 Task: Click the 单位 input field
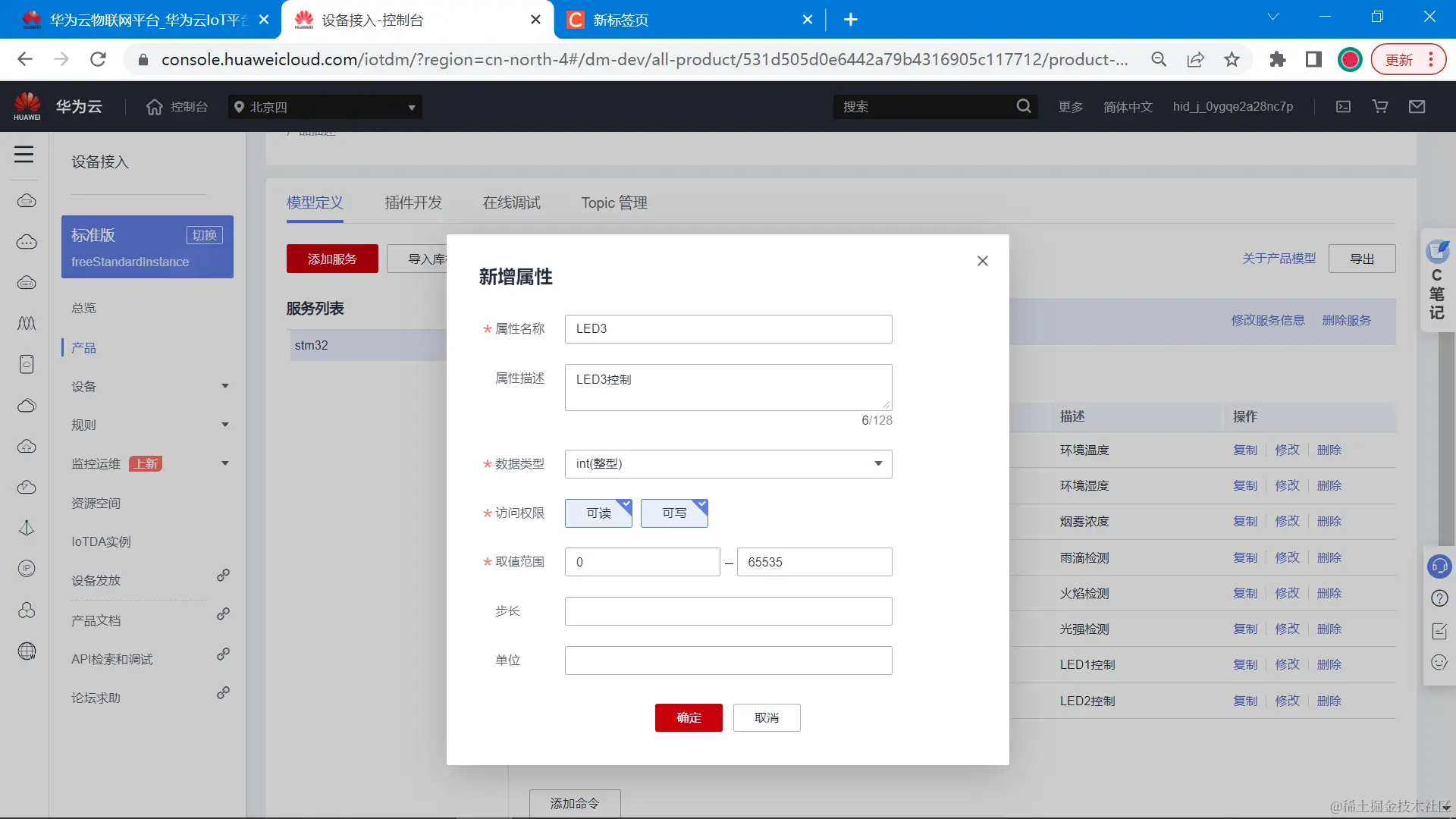[x=728, y=661]
